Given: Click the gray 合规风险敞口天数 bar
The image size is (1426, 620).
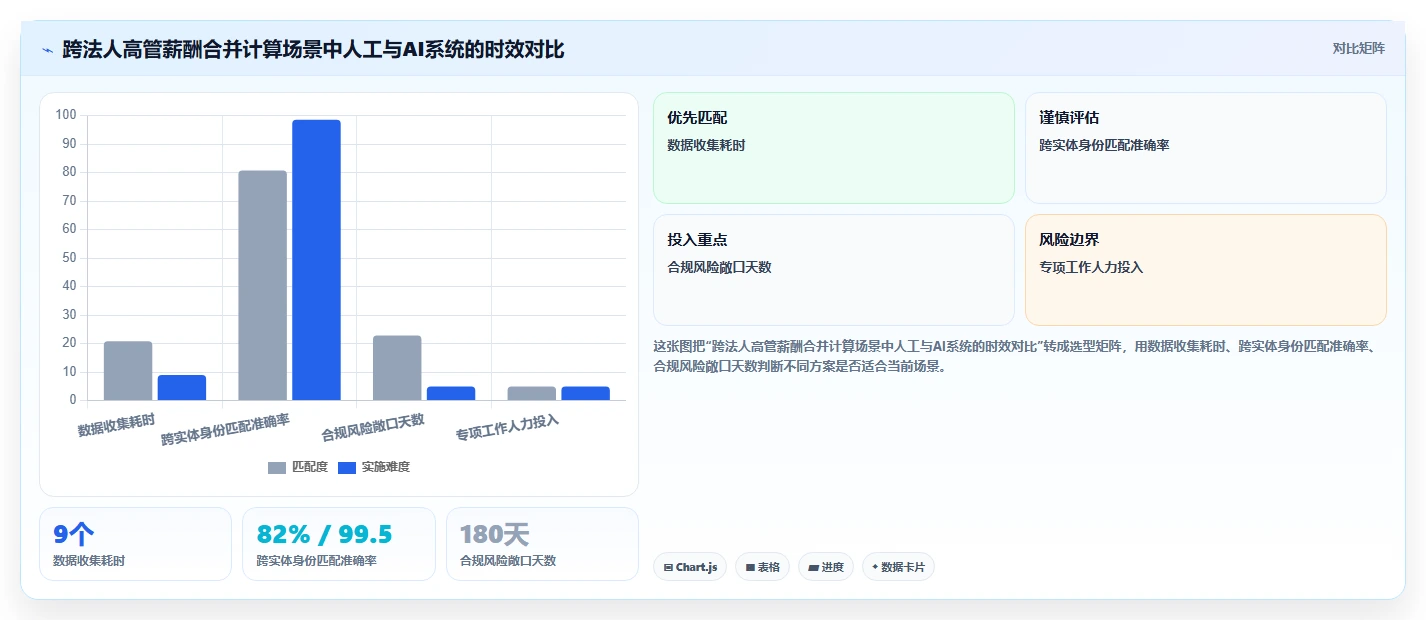Looking at the screenshot, I should pos(397,368).
